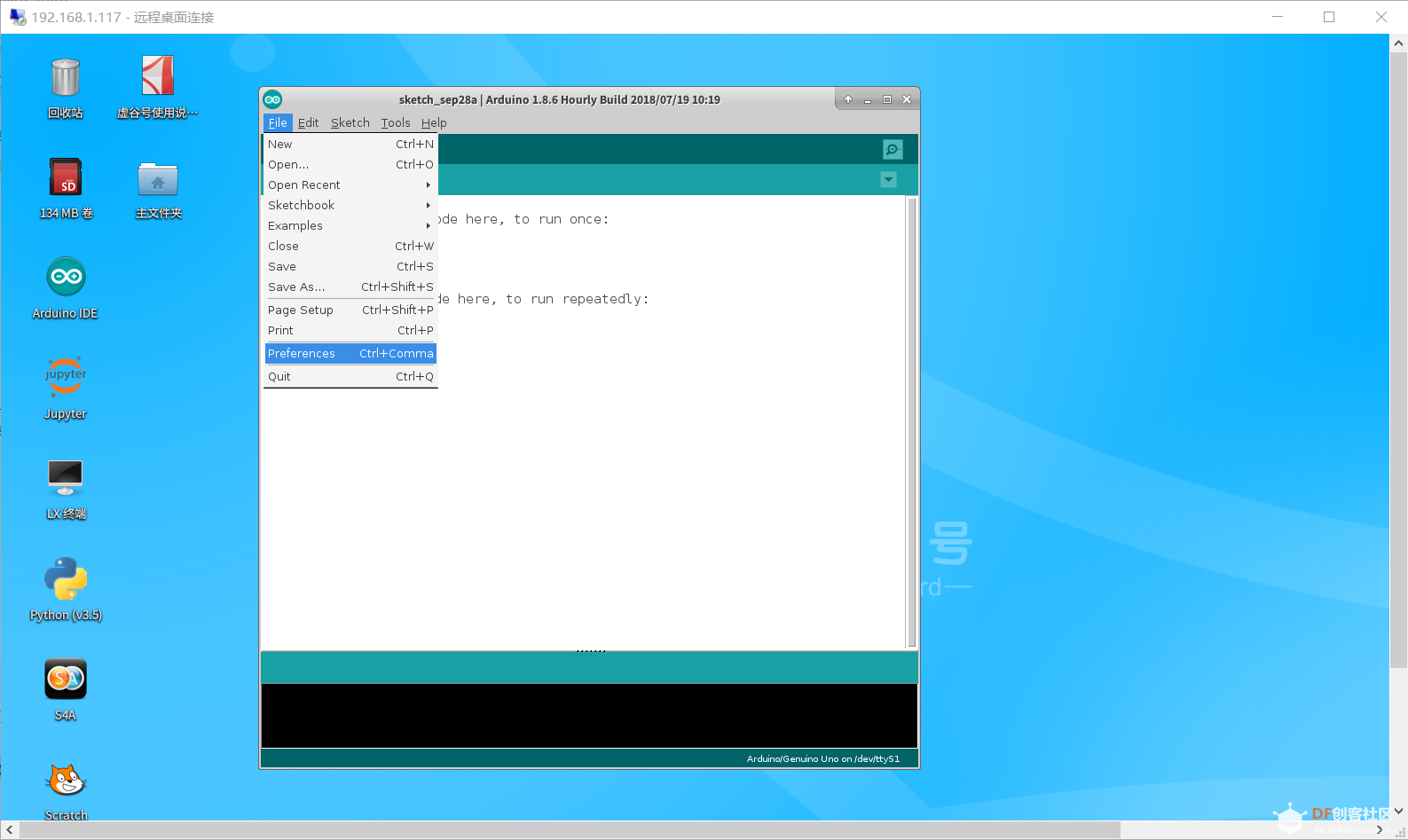Viewport: 1408px width, 840px height.
Task: Click the remote desktop horizontal scrollbar
Action: (568, 829)
